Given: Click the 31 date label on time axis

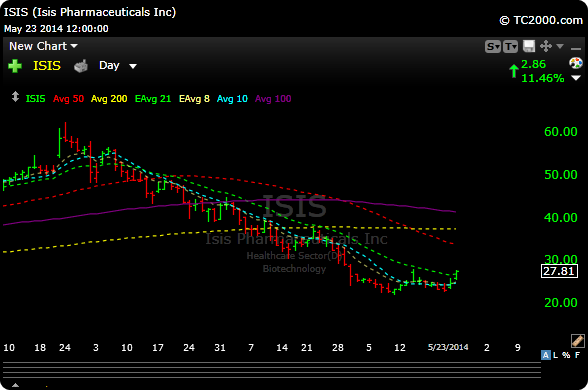Looking at the screenshot, I should tap(220, 348).
